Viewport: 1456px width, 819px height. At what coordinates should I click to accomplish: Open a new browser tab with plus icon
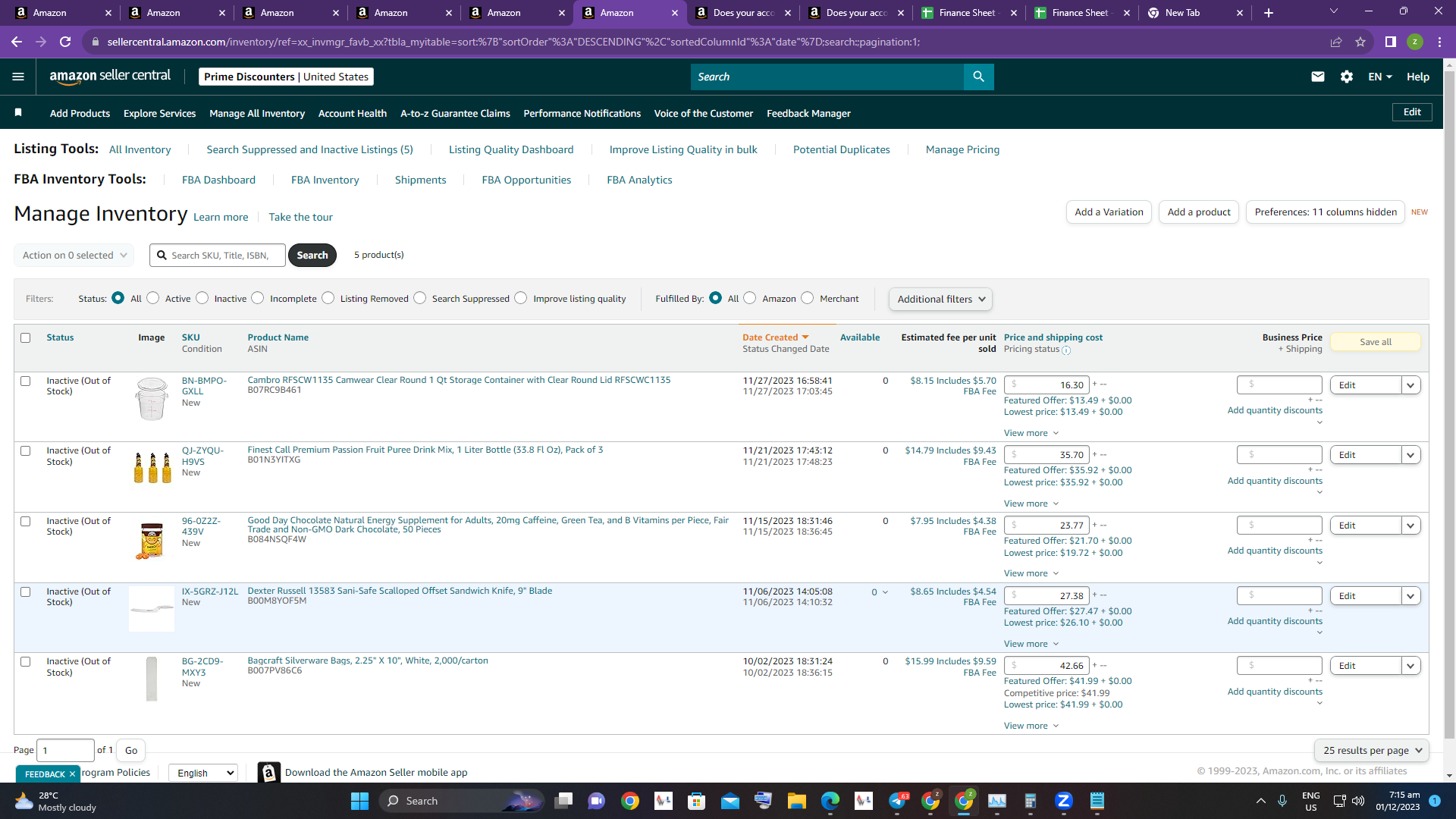tap(1269, 13)
